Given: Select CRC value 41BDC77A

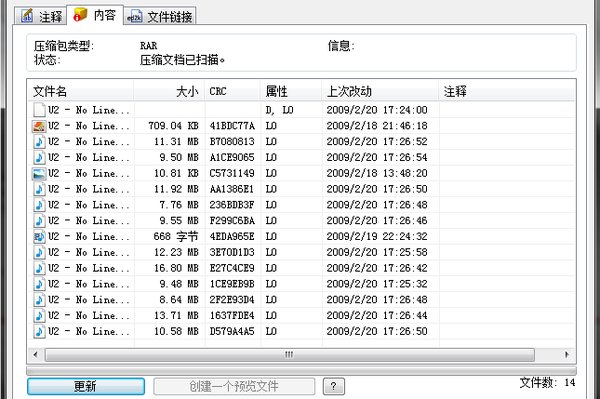Looking at the screenshot, I should point(232,126).
